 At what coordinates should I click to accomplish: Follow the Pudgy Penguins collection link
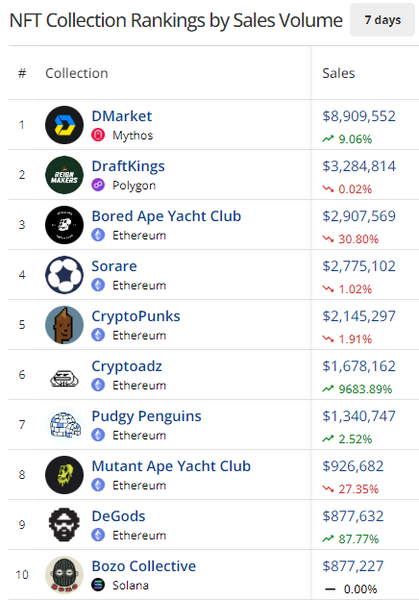(146, 416)
